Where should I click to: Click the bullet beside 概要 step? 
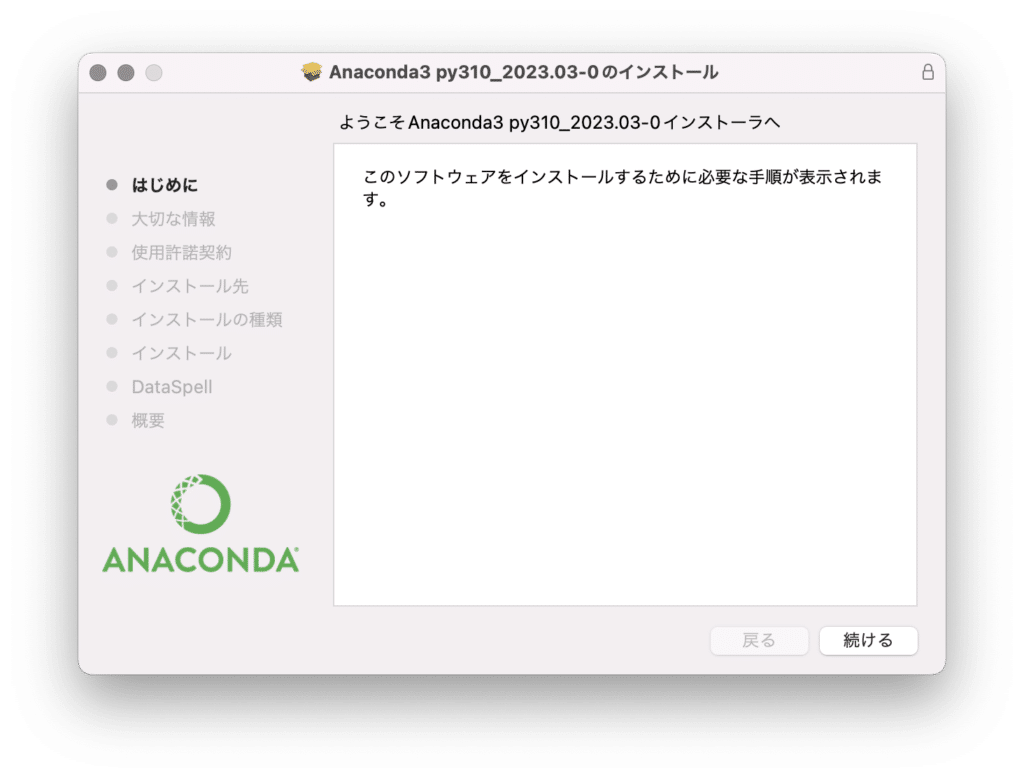(112, 420)
